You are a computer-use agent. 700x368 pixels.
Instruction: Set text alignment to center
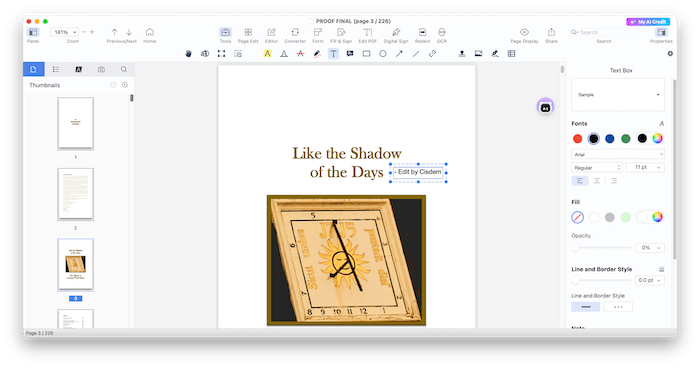pyautogui.click(x=597, y=181)
